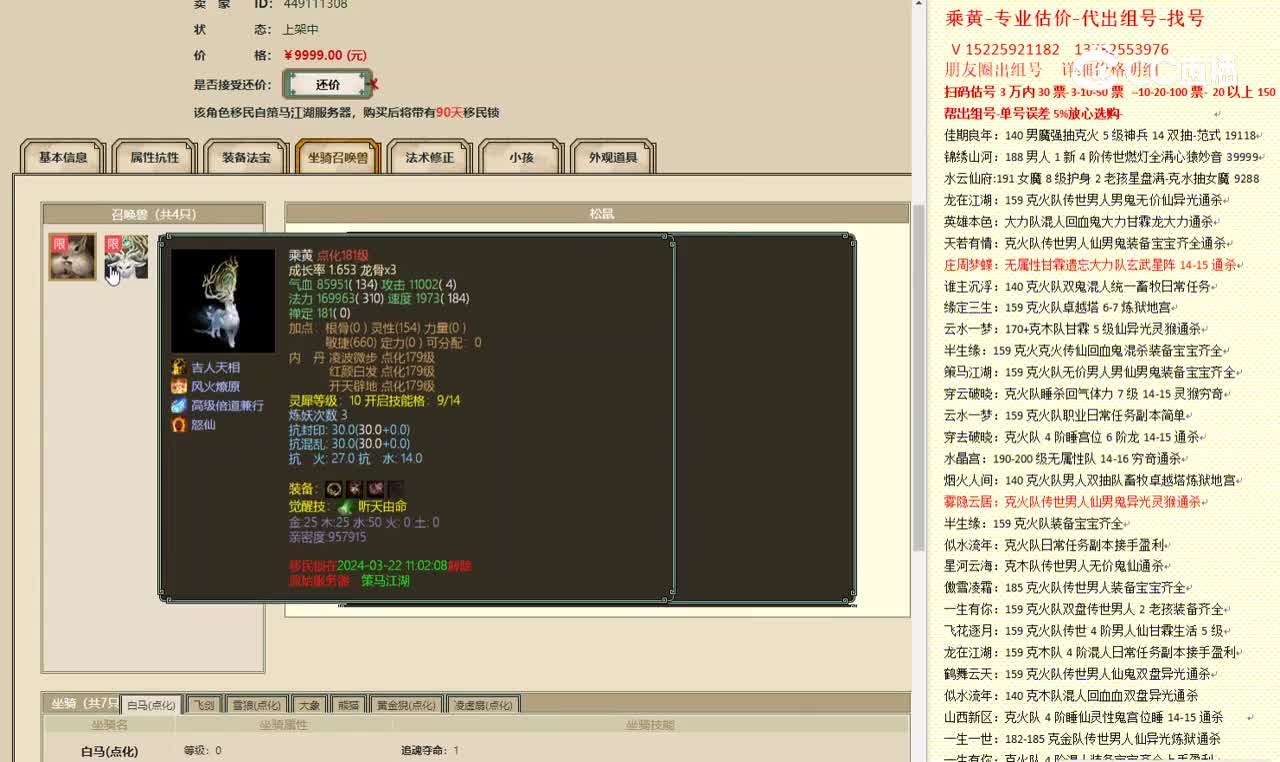
Task: Click listing 鹤舞云天 159 克火队传世男人
Action: click(x=1078, y=674)
